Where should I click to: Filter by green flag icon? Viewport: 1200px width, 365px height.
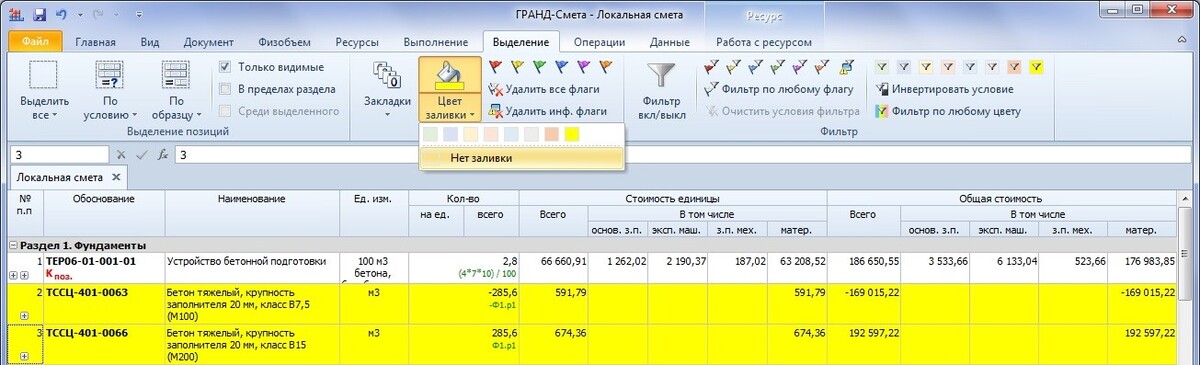point(778,67)
